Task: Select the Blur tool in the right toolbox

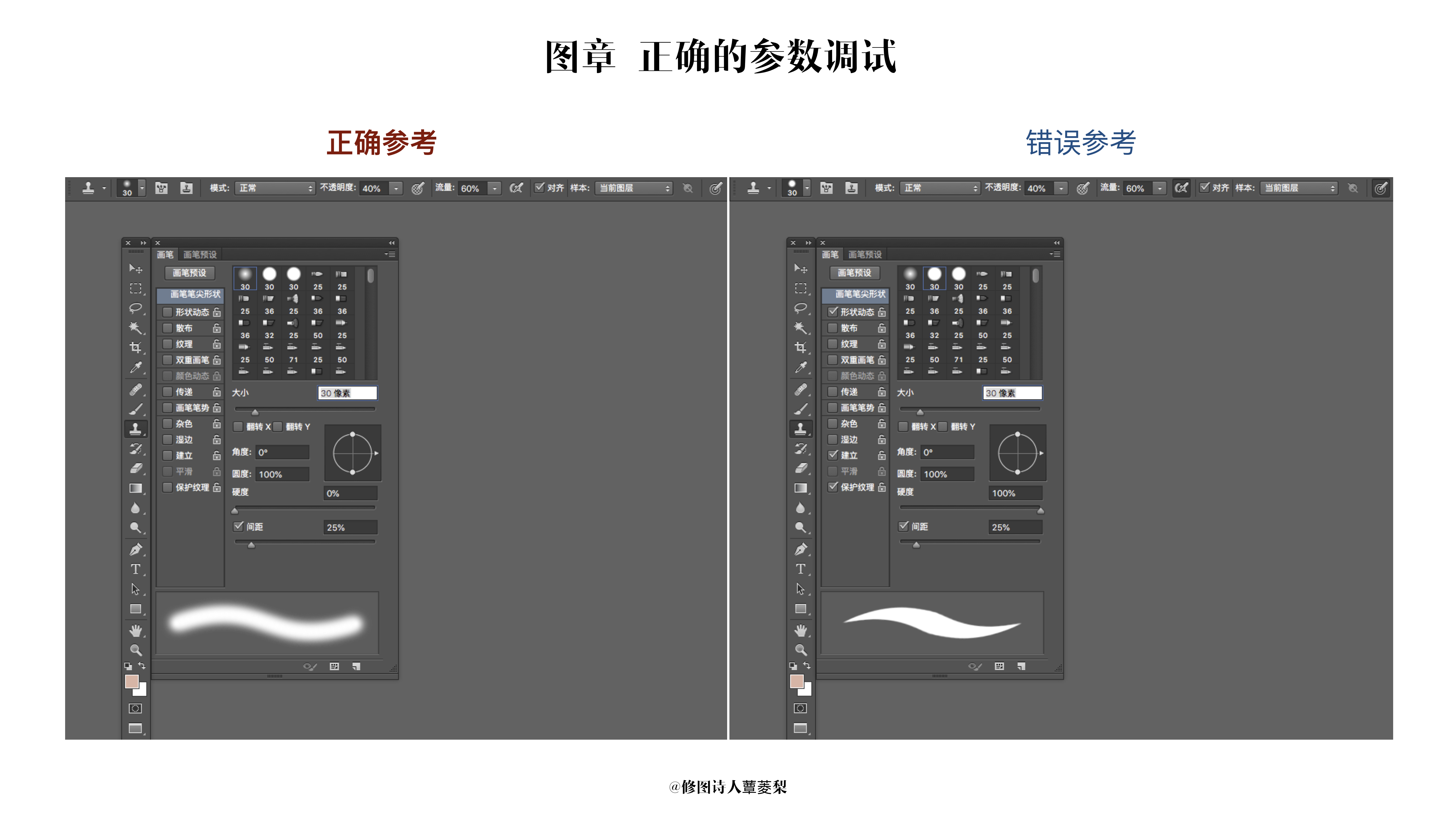Action: (800, 508)
